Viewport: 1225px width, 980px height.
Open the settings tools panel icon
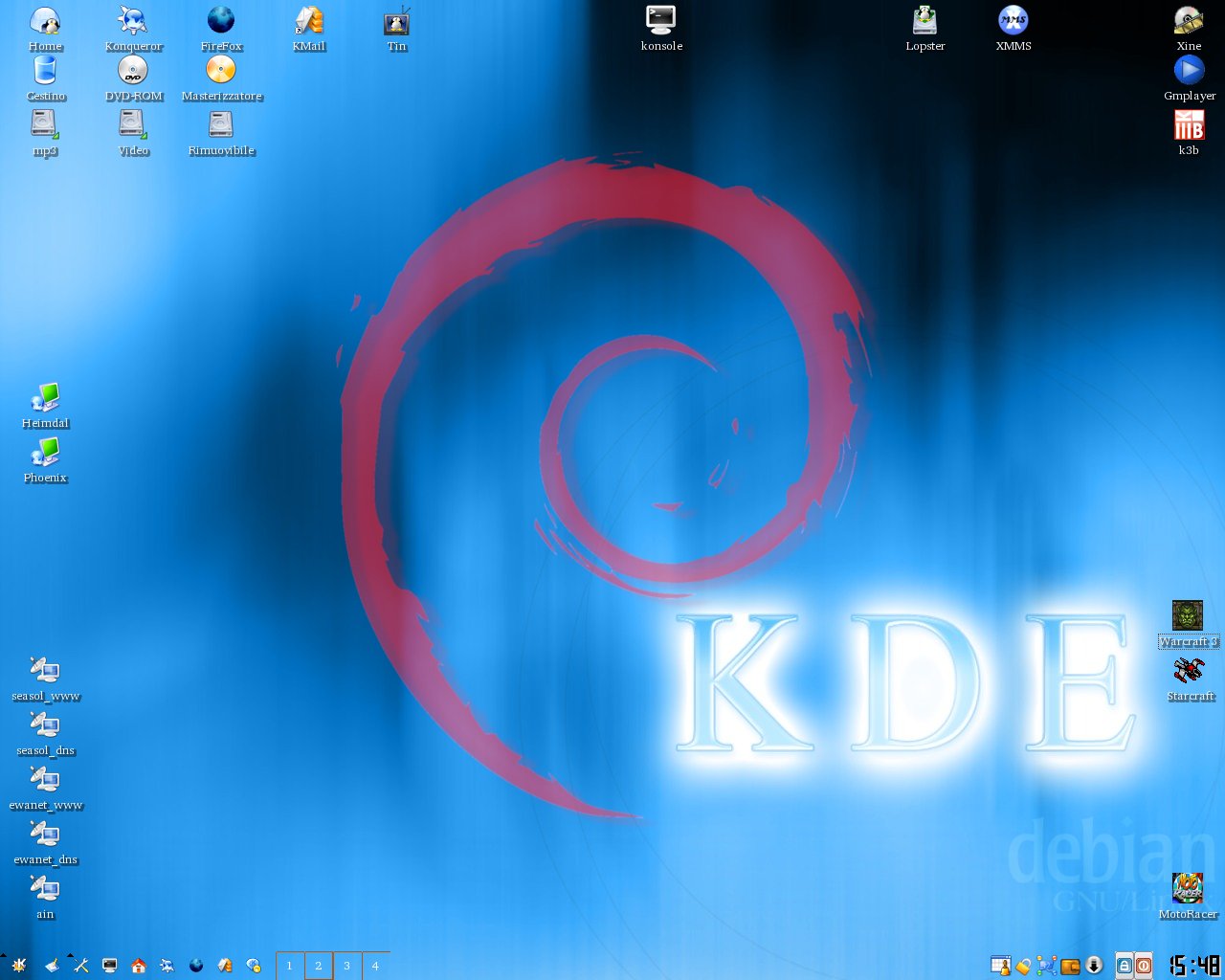(x=80, y=967)
